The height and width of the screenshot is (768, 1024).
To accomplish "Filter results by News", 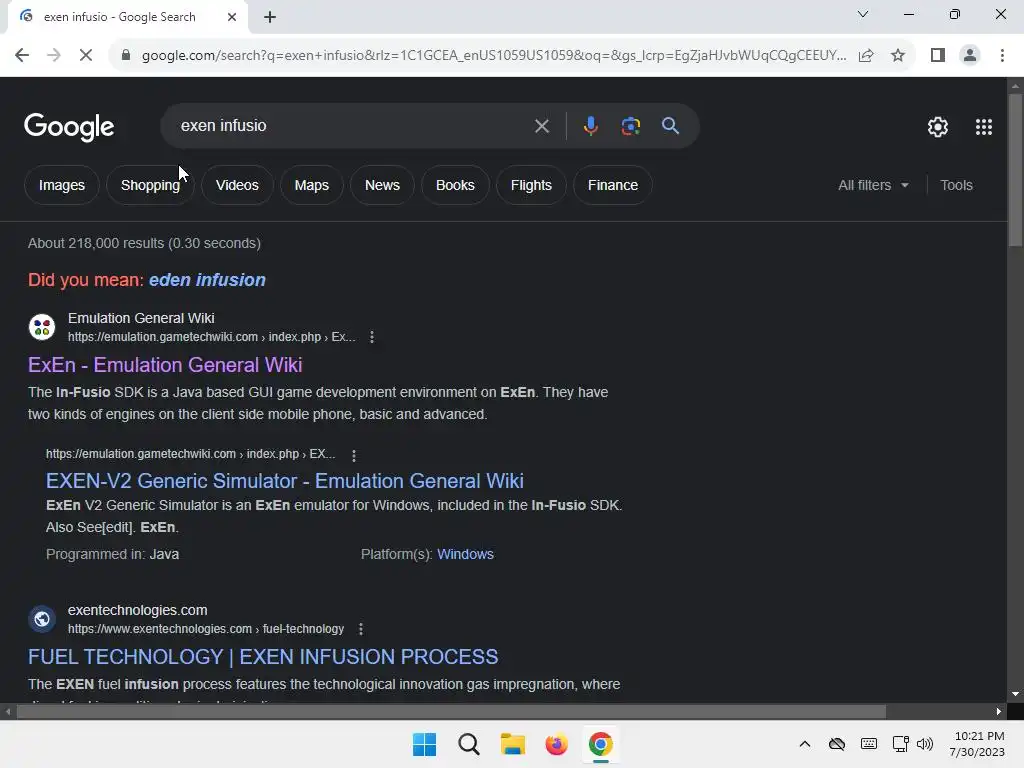I will click(x=382, y=185).
